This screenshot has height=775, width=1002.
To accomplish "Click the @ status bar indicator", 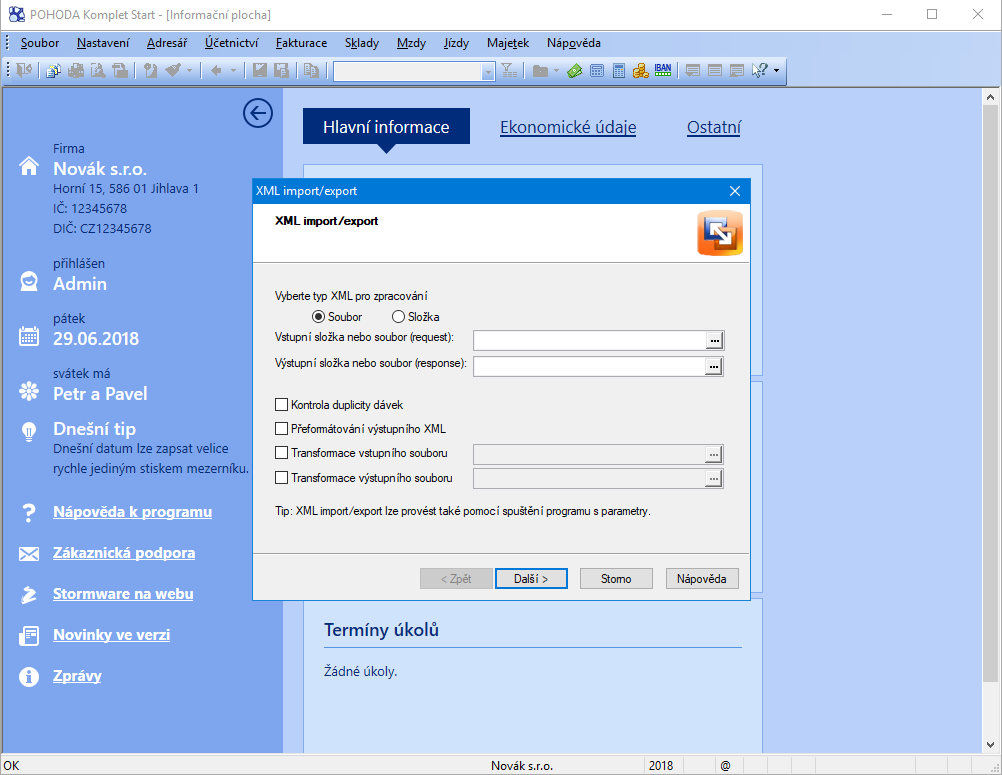I will [x=725, y=765].
